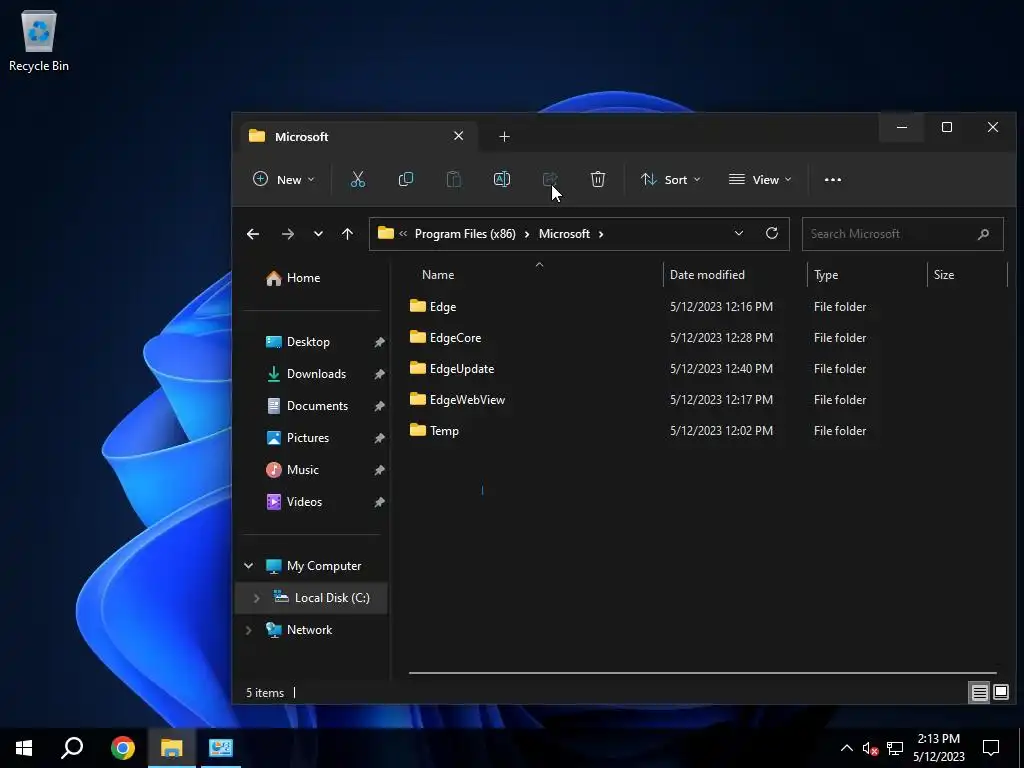Click the network tray icon
1024x768 pixels.
[895, 748]
